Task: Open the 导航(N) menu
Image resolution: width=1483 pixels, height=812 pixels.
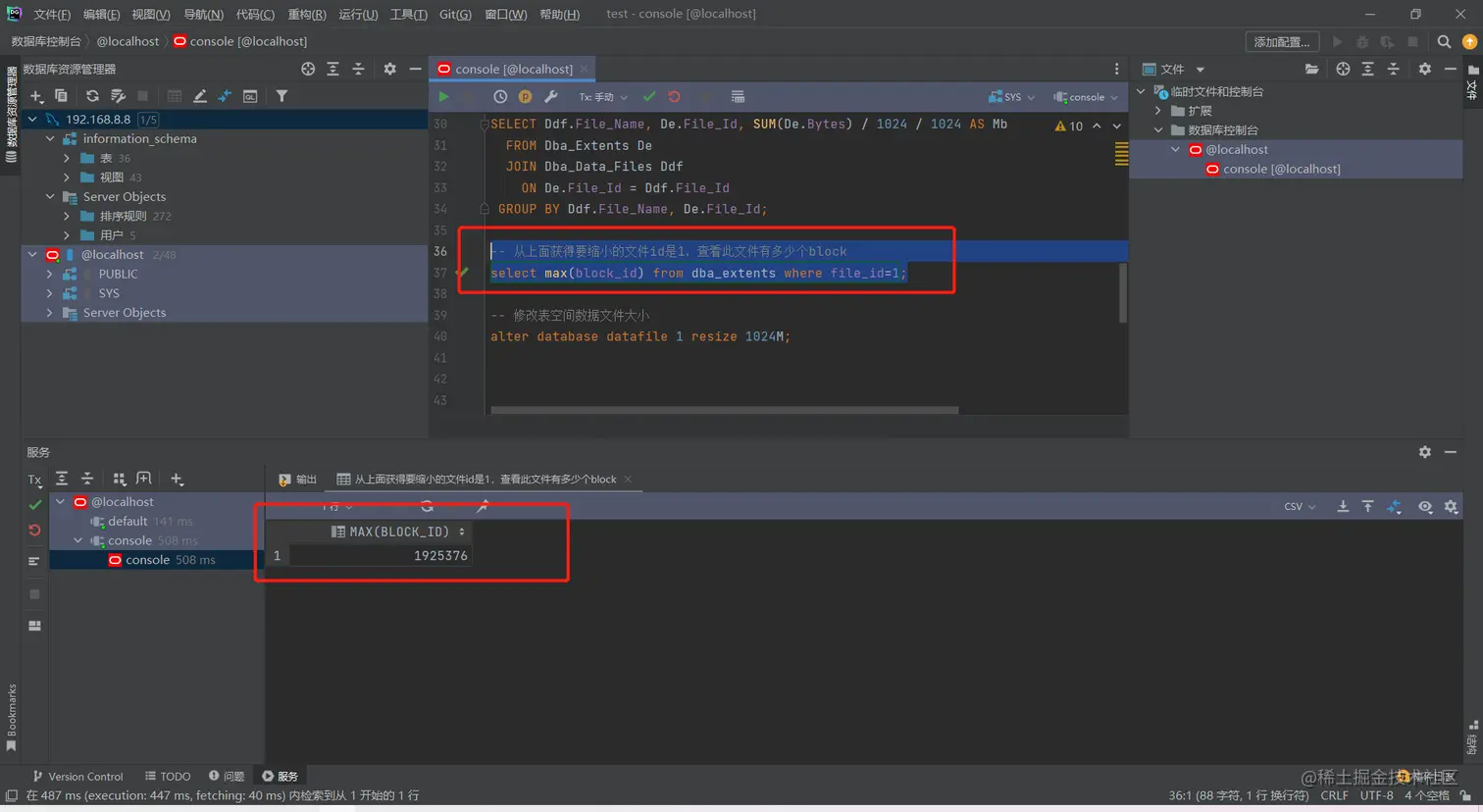Action: coord(203,14)
